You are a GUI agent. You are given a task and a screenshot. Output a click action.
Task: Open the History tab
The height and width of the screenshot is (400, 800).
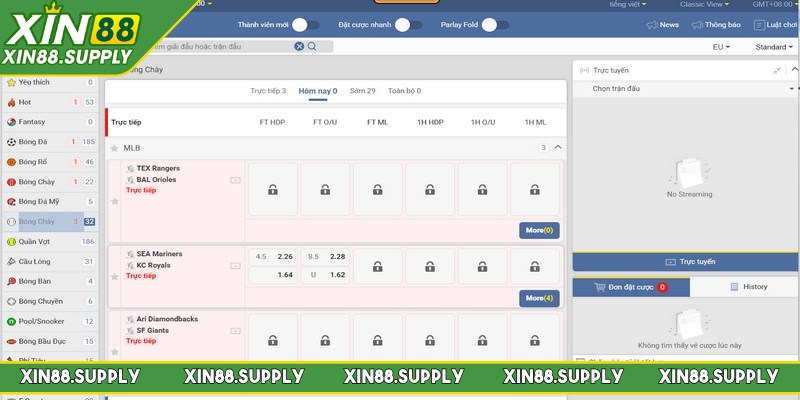click(x=748, y=287)
